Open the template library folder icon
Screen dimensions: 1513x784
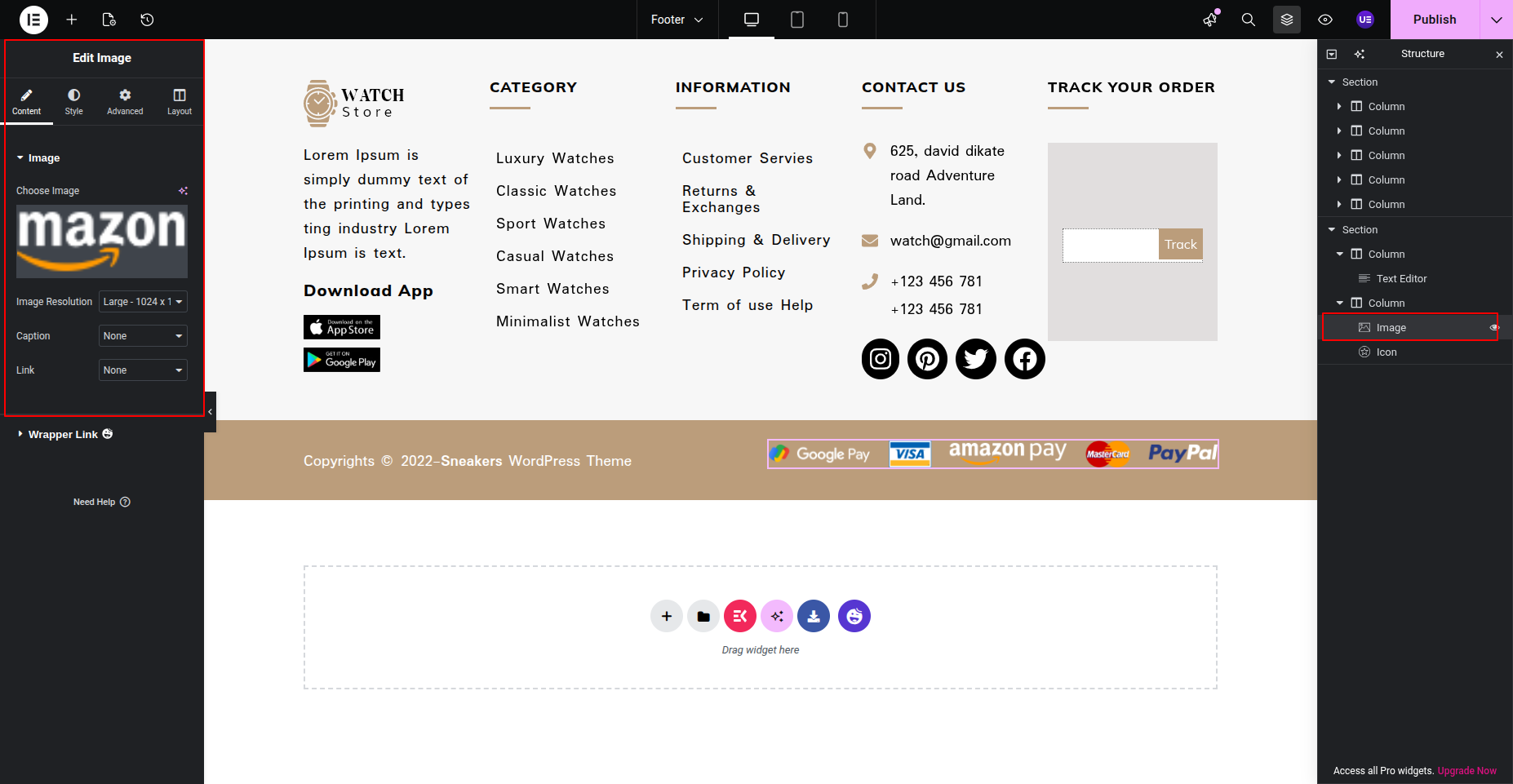pyautogui.click(x=703, y=616)
